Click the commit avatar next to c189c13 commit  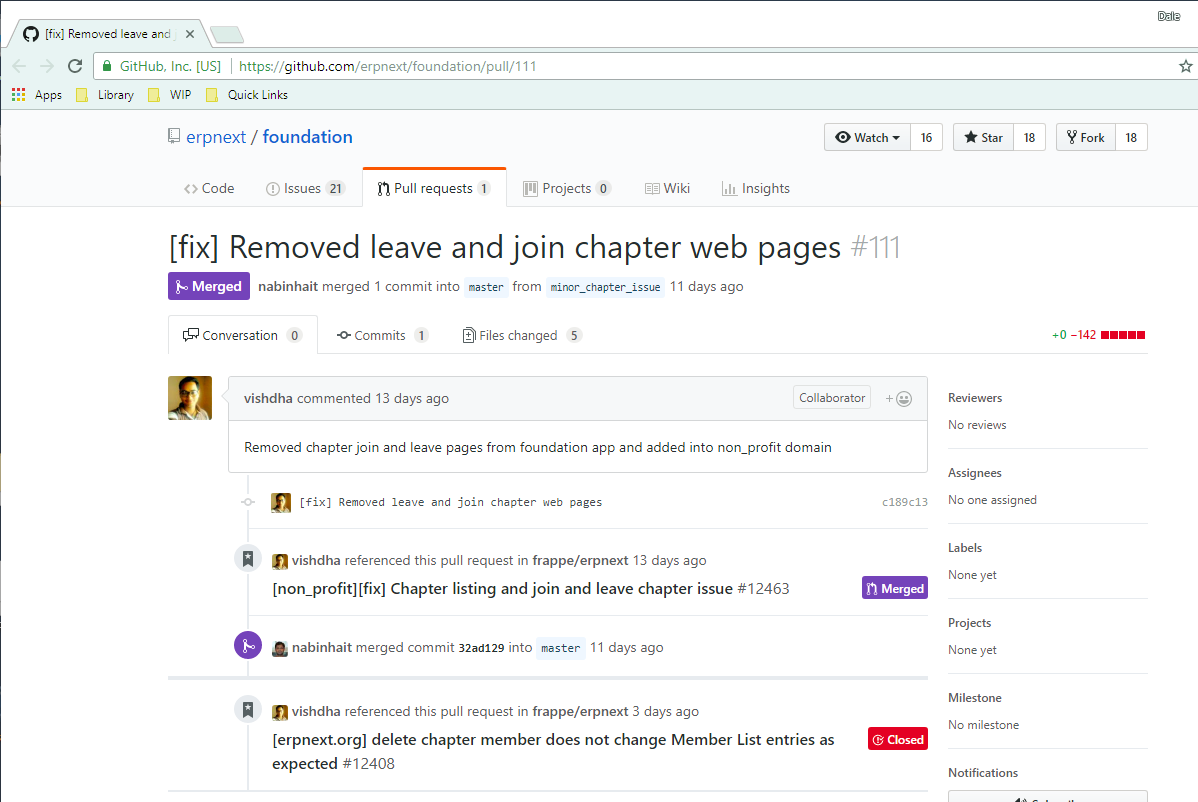(x=281, y=503)
